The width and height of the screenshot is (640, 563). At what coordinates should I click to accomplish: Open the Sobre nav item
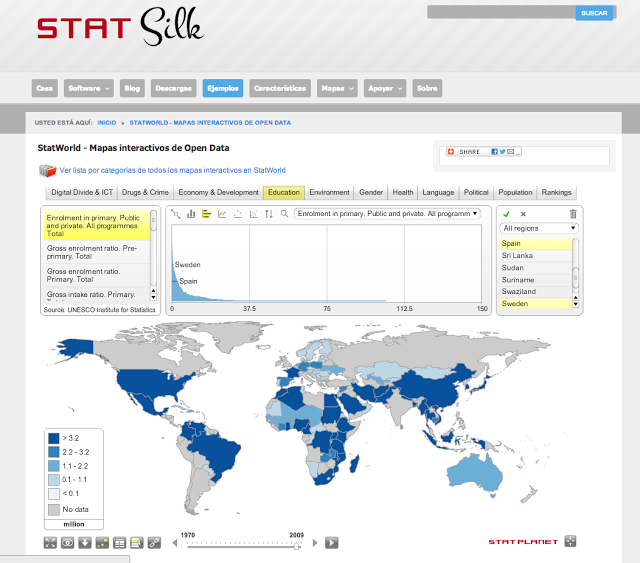click(x=427, y=88)
